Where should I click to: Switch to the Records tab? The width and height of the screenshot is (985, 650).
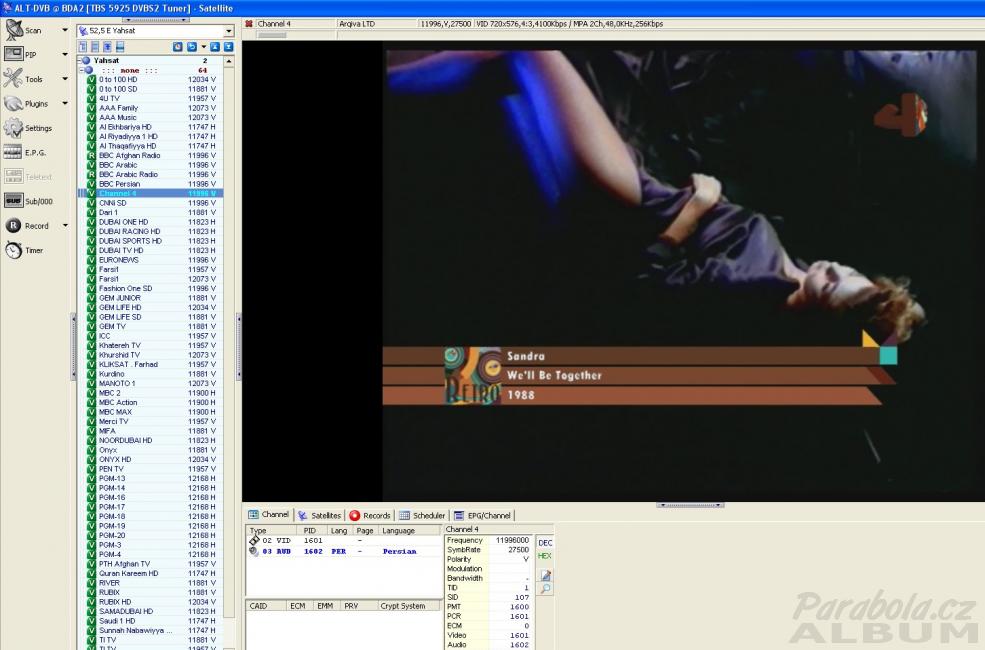click(370, 516)
